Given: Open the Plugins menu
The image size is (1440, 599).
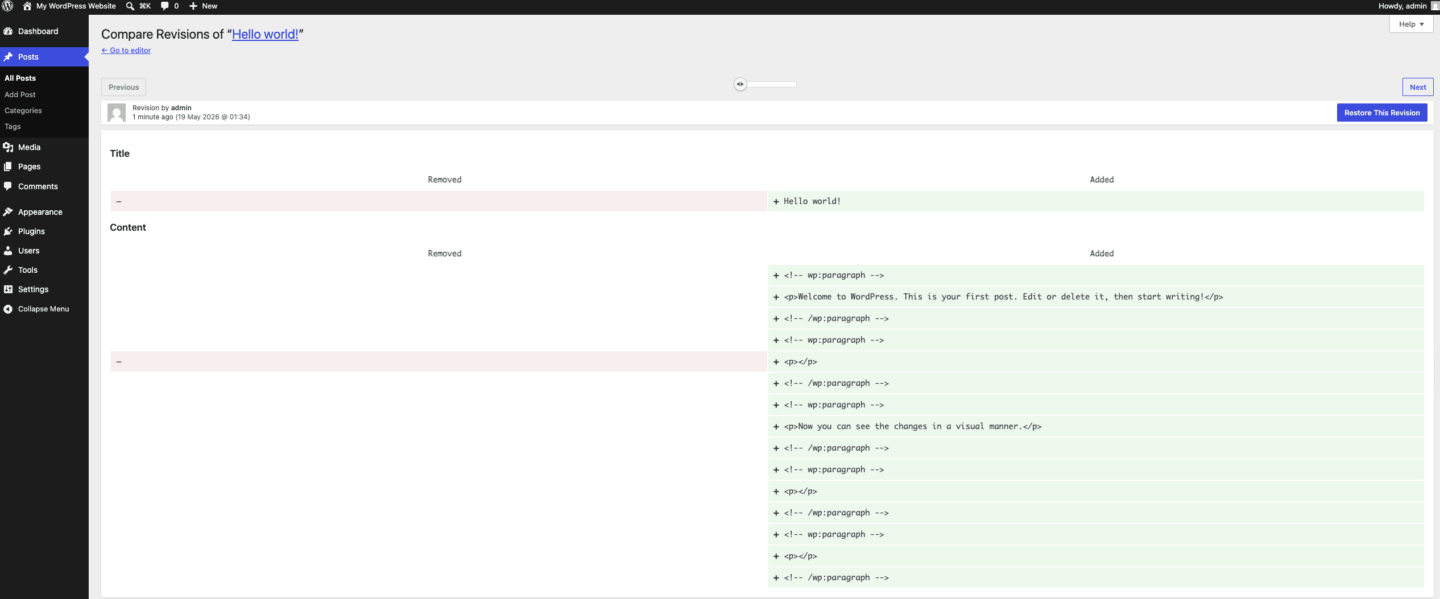Looking at the screenshot, I should pos(44,231).
